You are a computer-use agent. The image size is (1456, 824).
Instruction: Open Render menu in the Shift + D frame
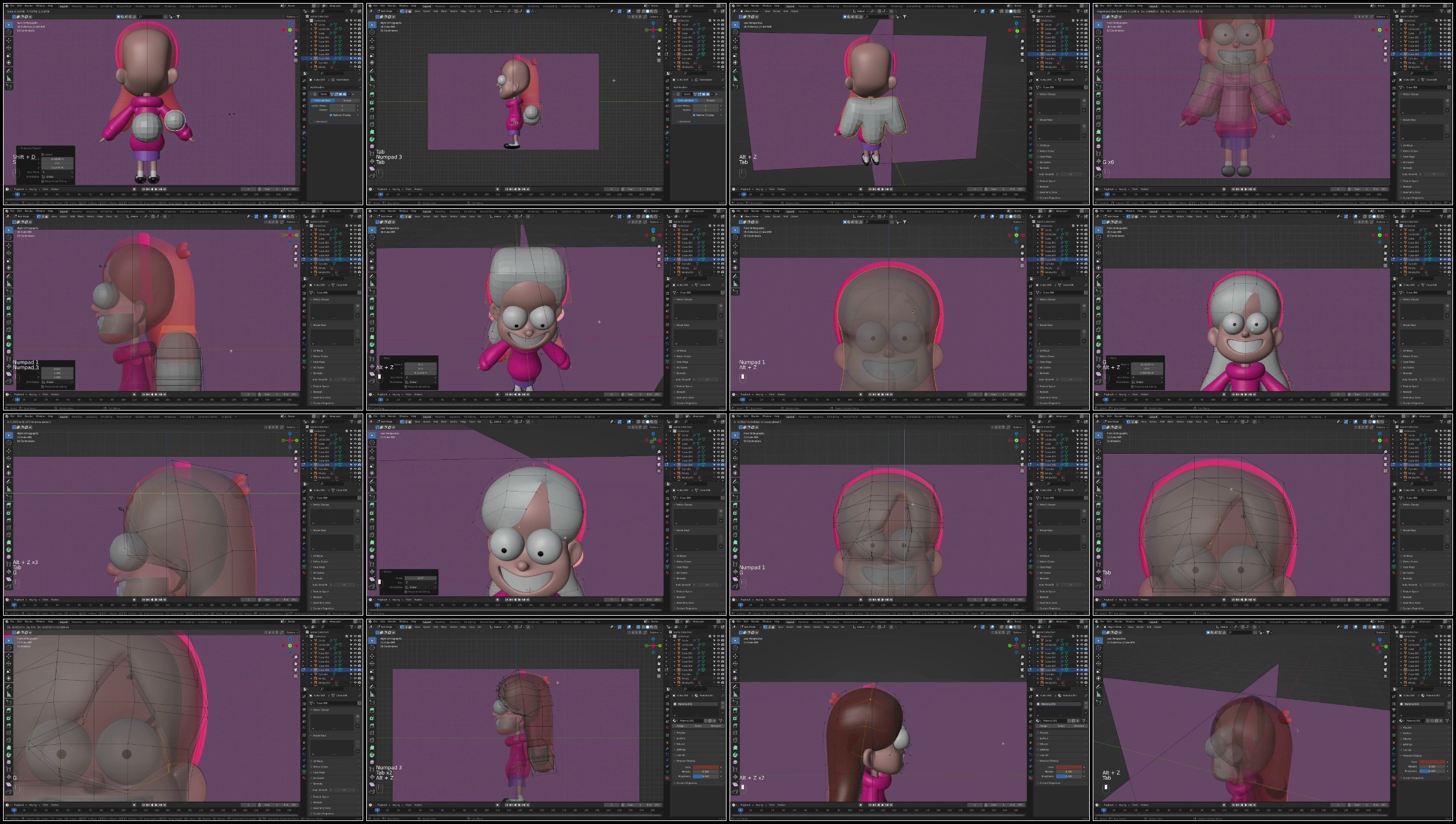(28, 6)
